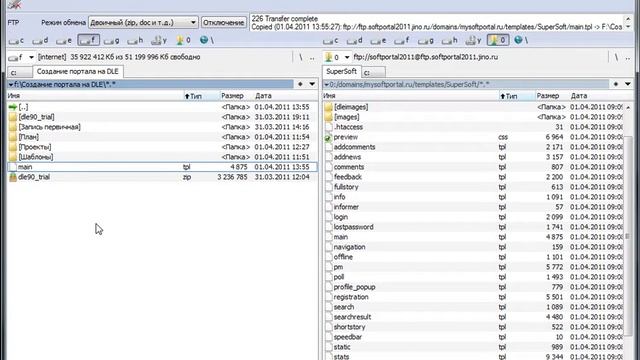Sort left panel by Имя column
640x360 pixels.
click(x=95, y=96)
